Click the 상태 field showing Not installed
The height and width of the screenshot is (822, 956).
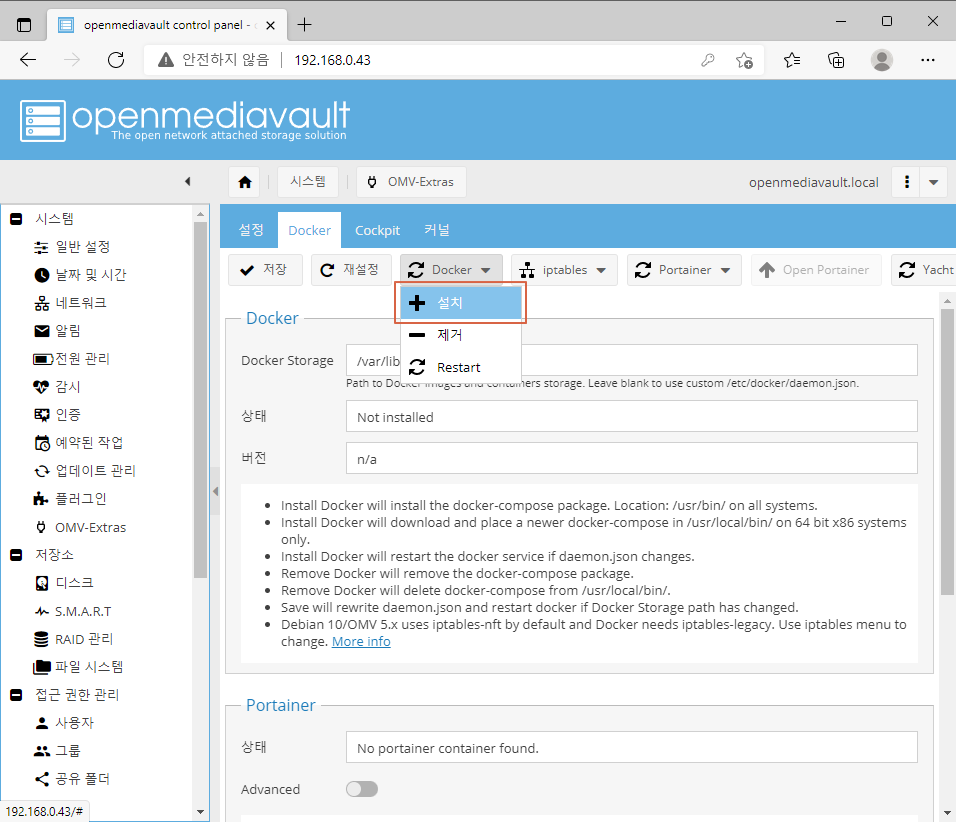[x=632, y=416]
